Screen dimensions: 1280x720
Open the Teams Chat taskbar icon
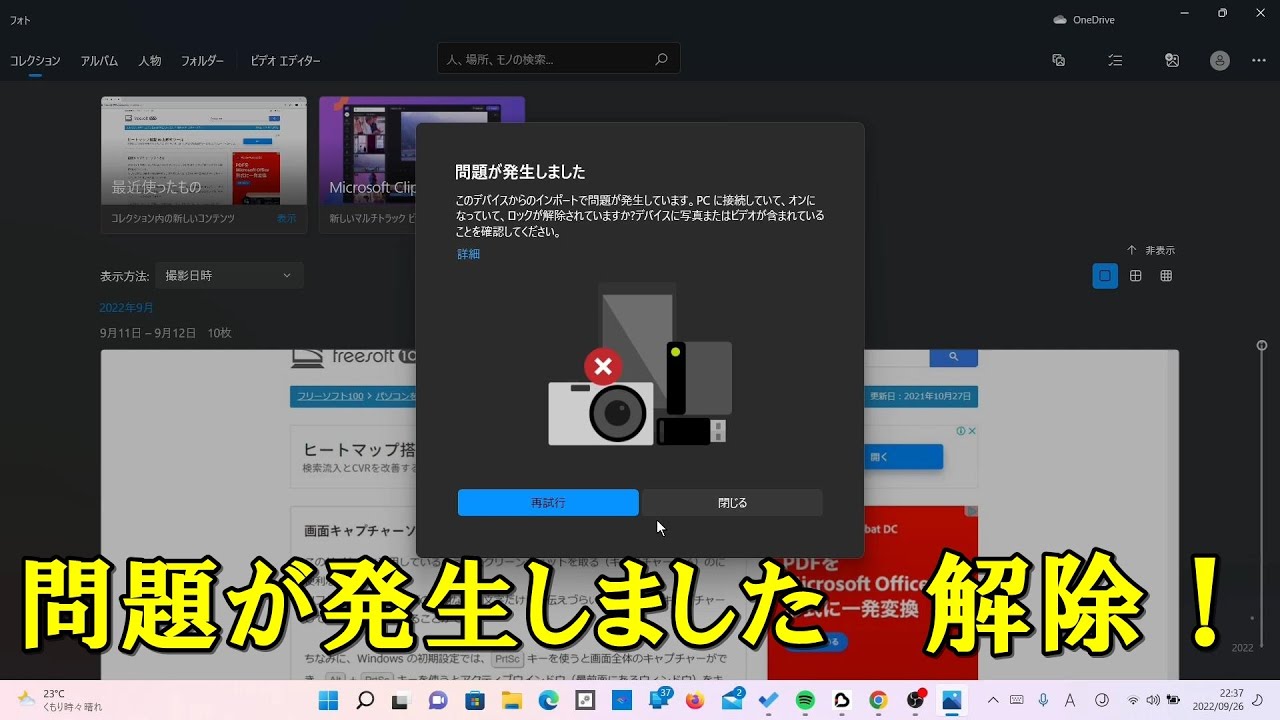[x=437, y=700]
